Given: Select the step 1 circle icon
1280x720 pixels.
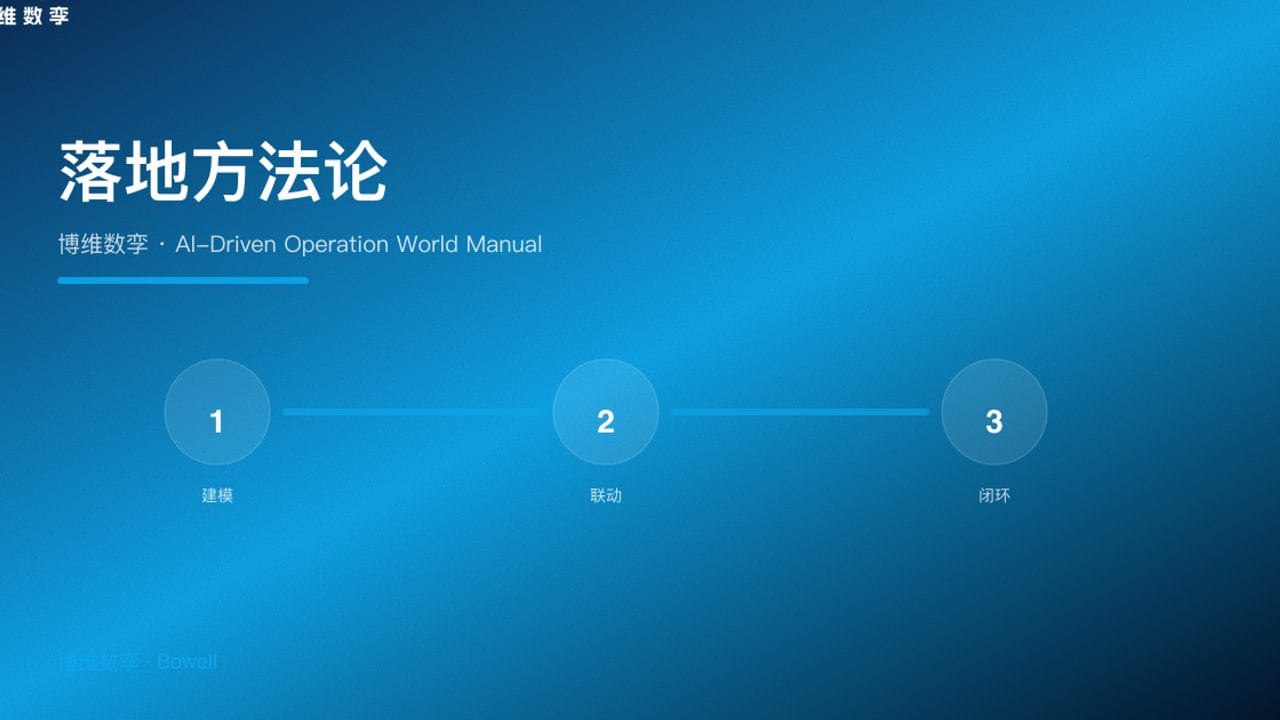Looking at the screenshot, I should point(217,412).
